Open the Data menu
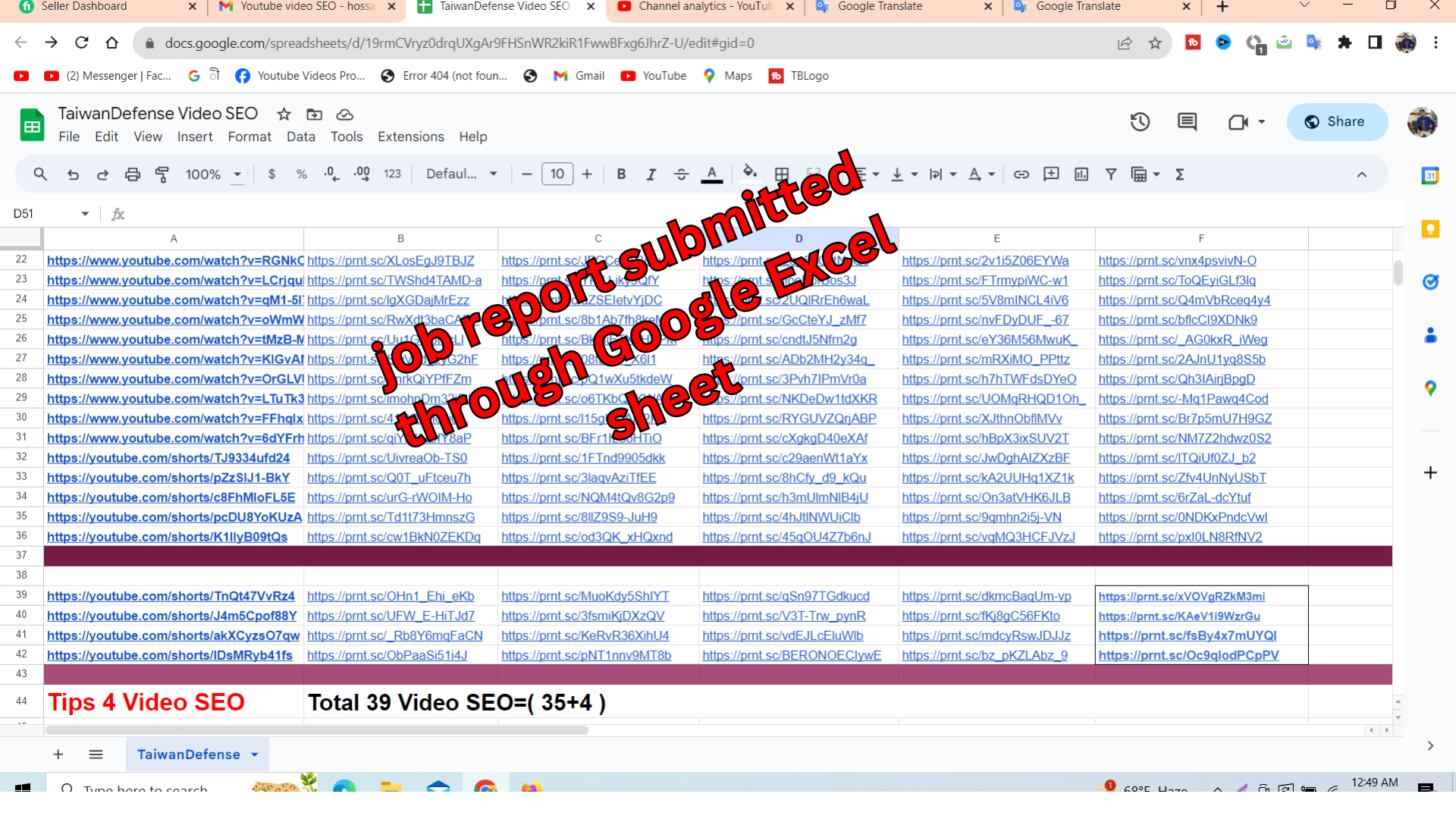The width and height of the screenshot is (1456, 819). click(x=300, y=136)
